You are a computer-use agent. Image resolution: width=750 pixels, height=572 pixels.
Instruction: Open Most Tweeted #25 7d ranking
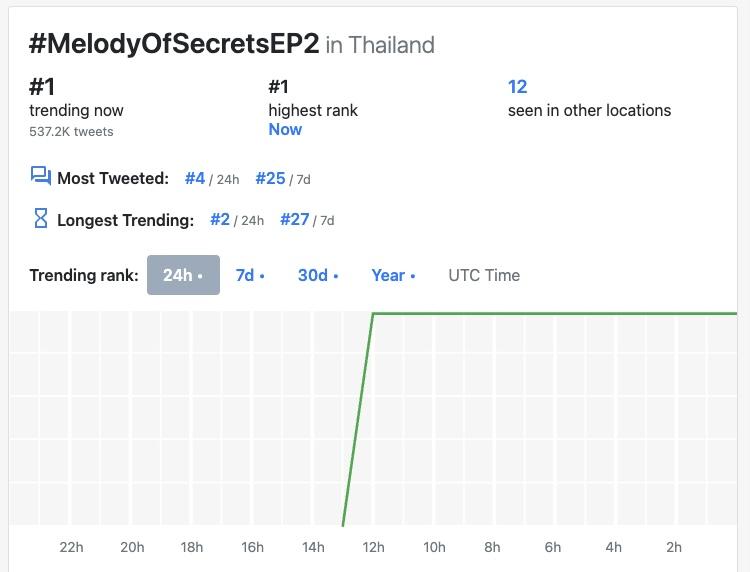pyautogui.click(x=270, y=178)
